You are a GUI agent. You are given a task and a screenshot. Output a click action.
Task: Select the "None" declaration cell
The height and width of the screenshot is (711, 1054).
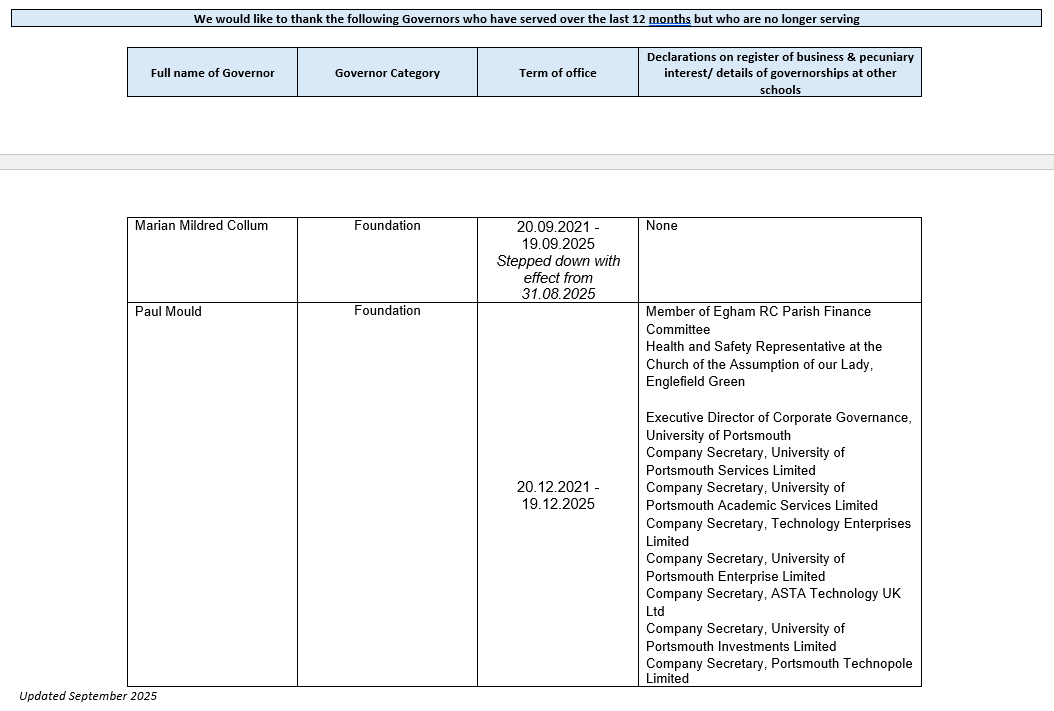click(x=661, y=226)
